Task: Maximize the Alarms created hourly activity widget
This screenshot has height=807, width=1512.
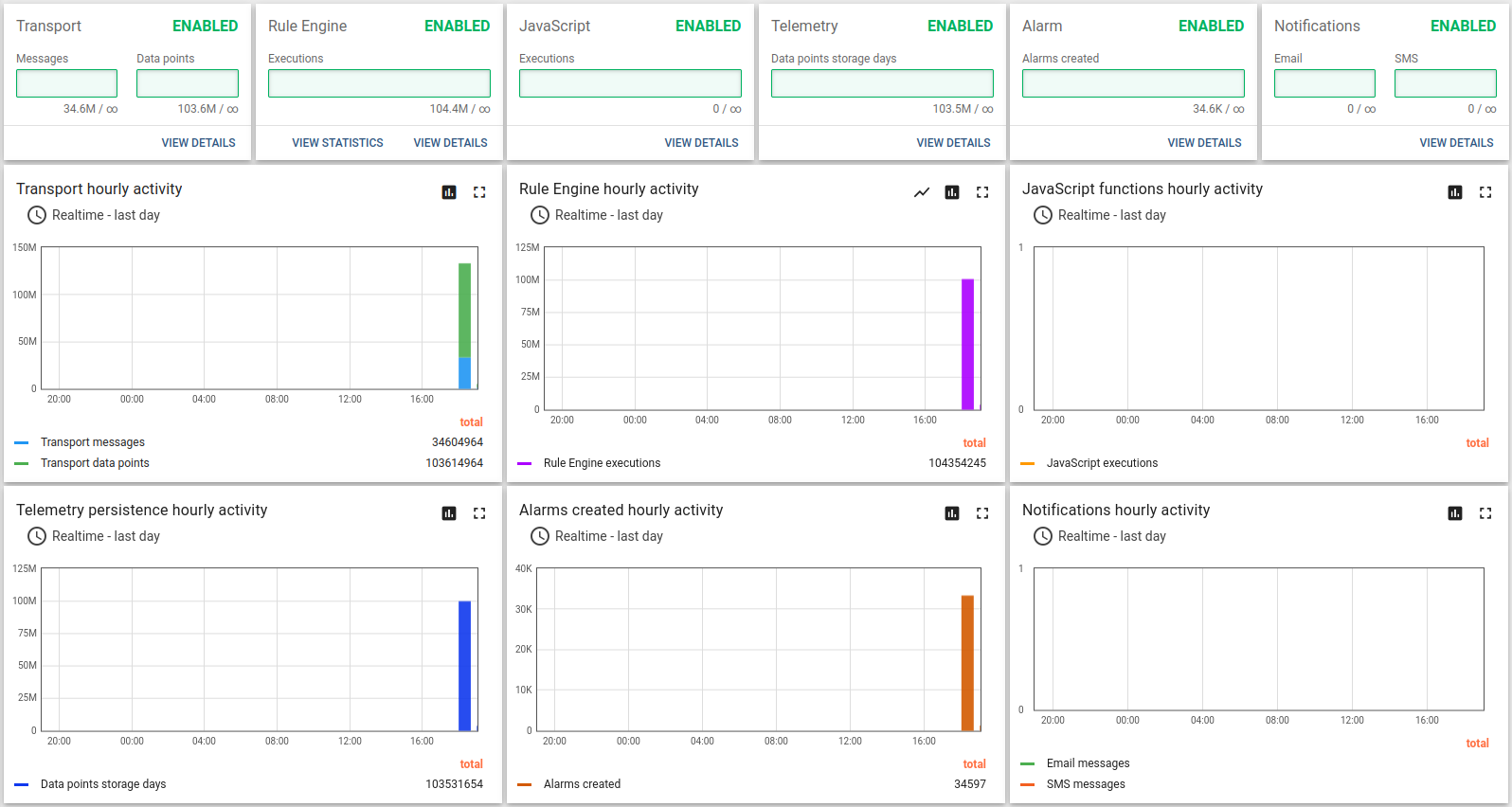Action: coord(982,513)
